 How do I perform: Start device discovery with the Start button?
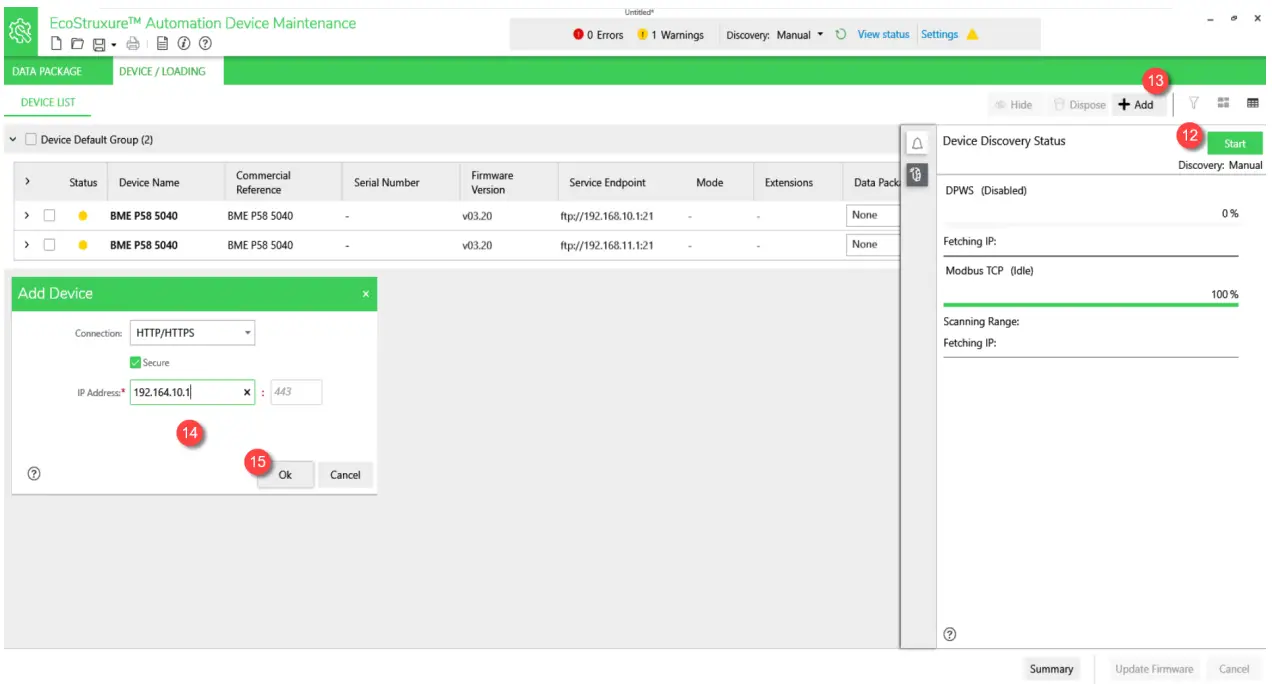point(1235,143)
